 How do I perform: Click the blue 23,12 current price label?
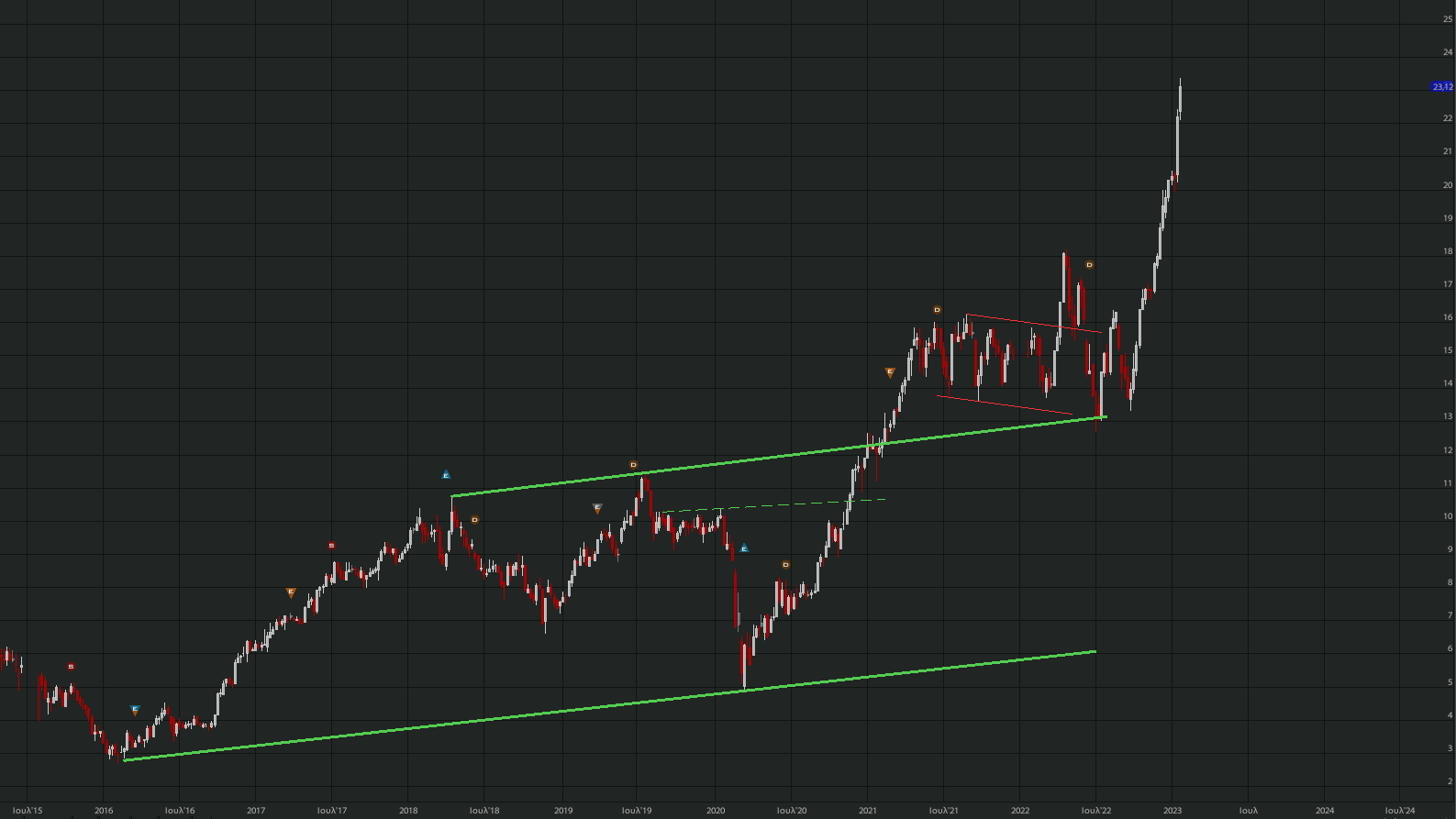(1442, 86)
